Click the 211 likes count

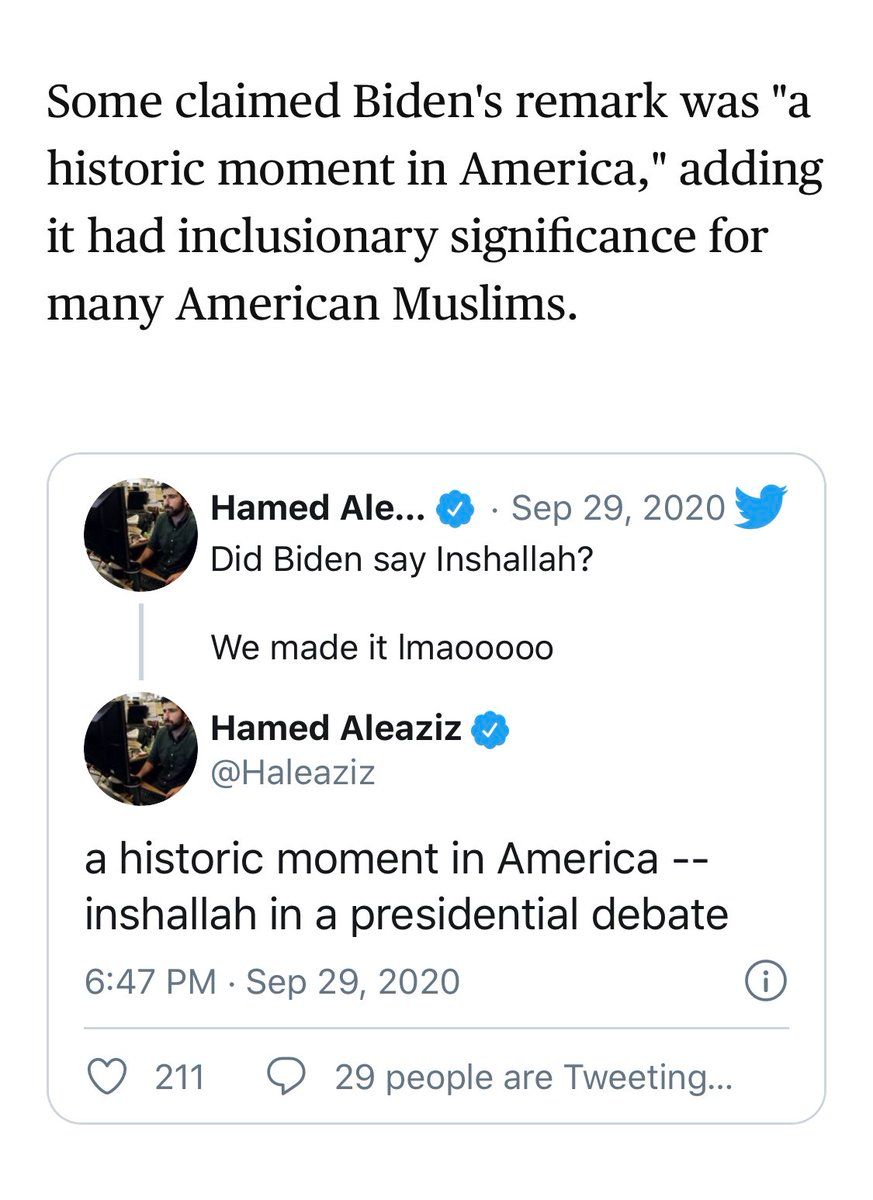[x=180, y=1077]
